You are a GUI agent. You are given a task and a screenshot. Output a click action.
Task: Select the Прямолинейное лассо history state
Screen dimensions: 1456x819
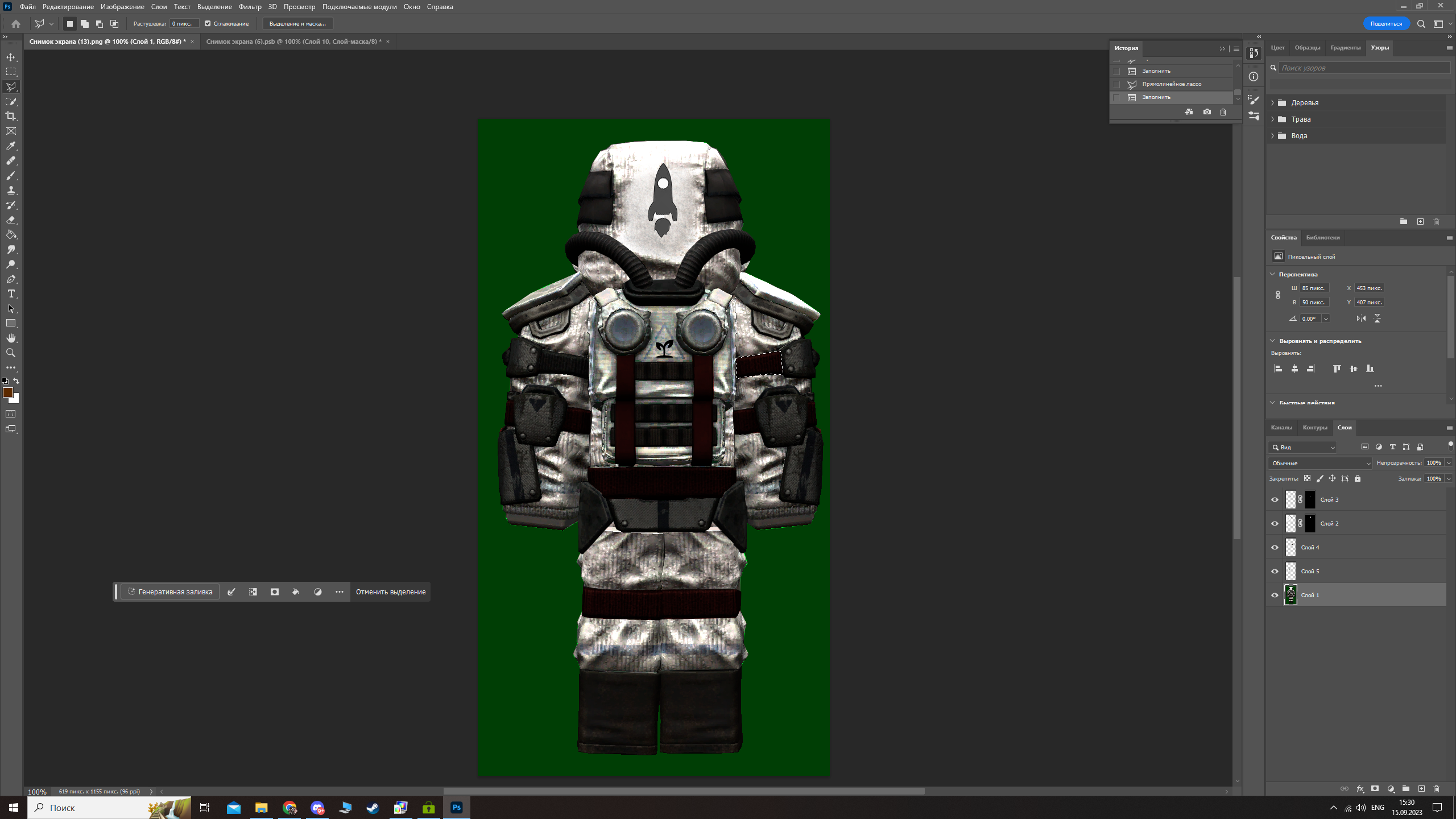click(x=1172, y=84)
